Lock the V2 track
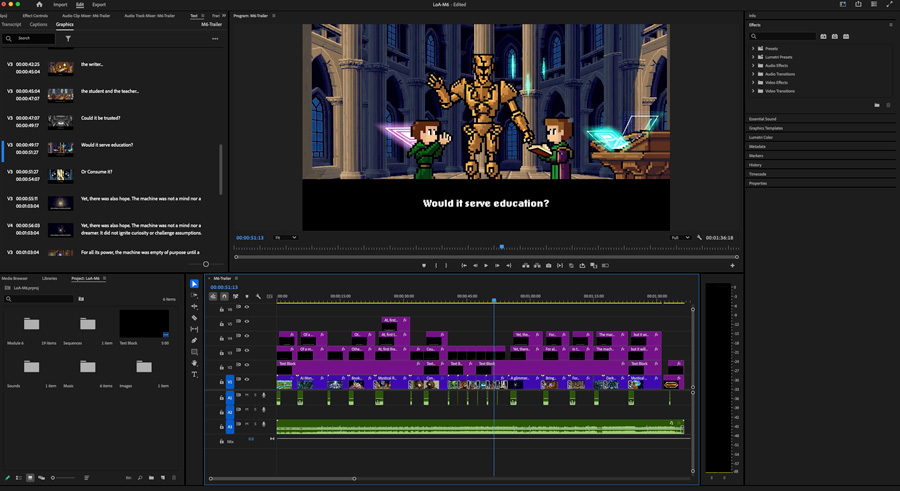 222,367
